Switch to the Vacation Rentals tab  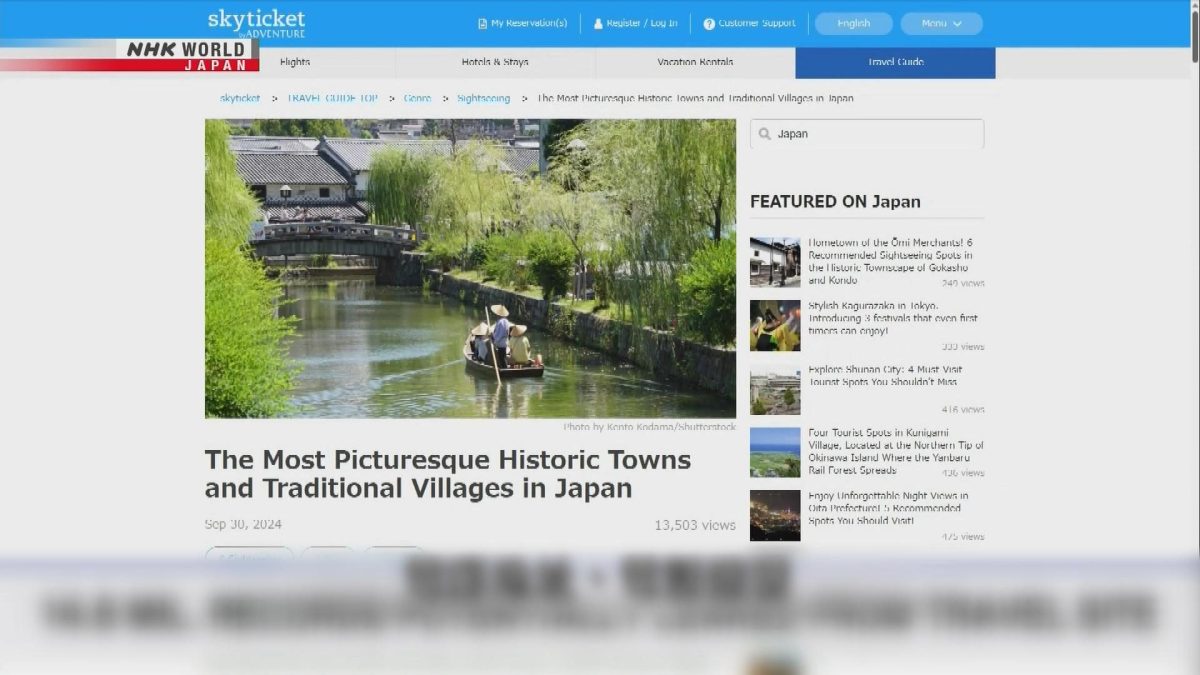click(x=695, y=62)
